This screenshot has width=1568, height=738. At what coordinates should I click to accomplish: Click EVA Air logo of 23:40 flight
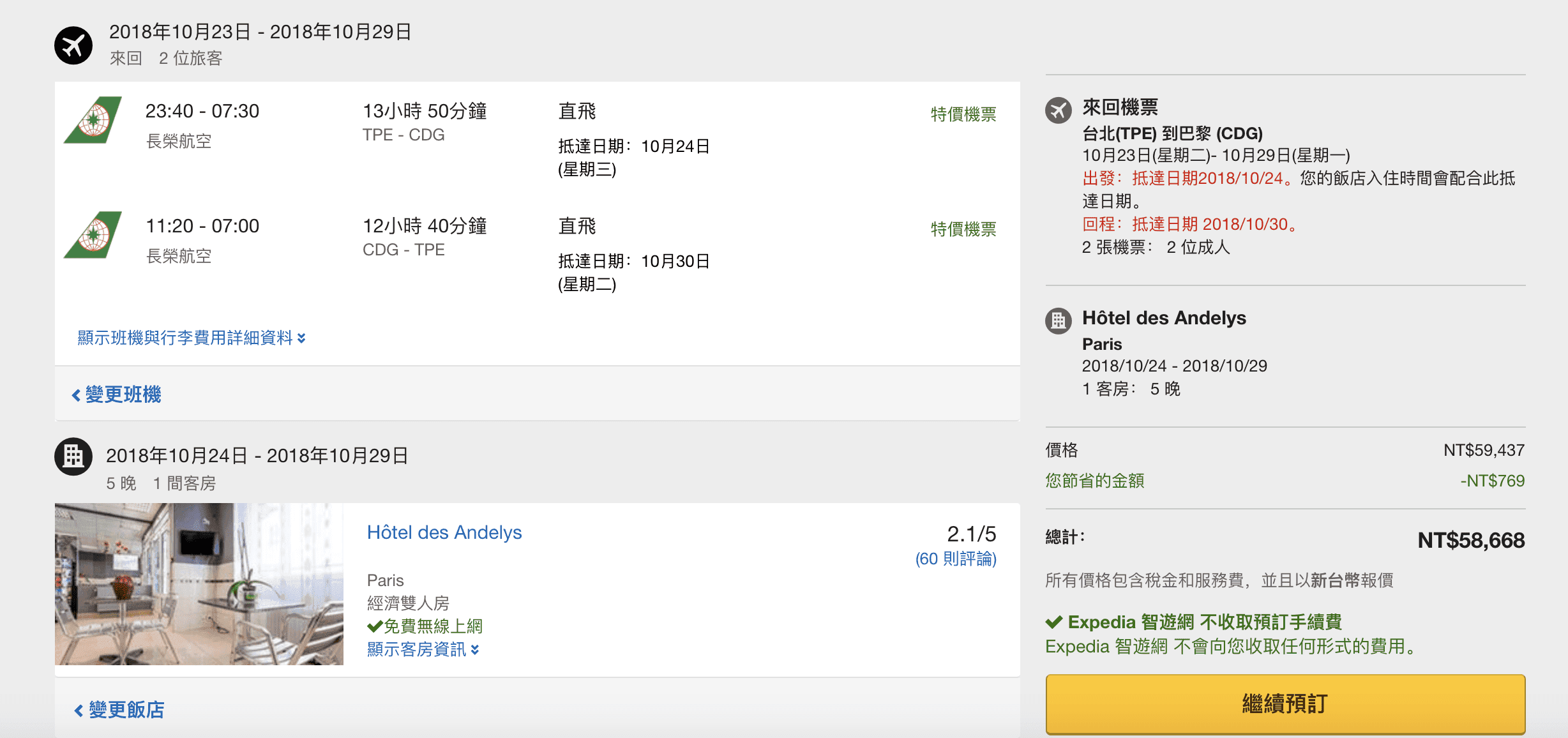pyautogui.click(x=93, y=120)
